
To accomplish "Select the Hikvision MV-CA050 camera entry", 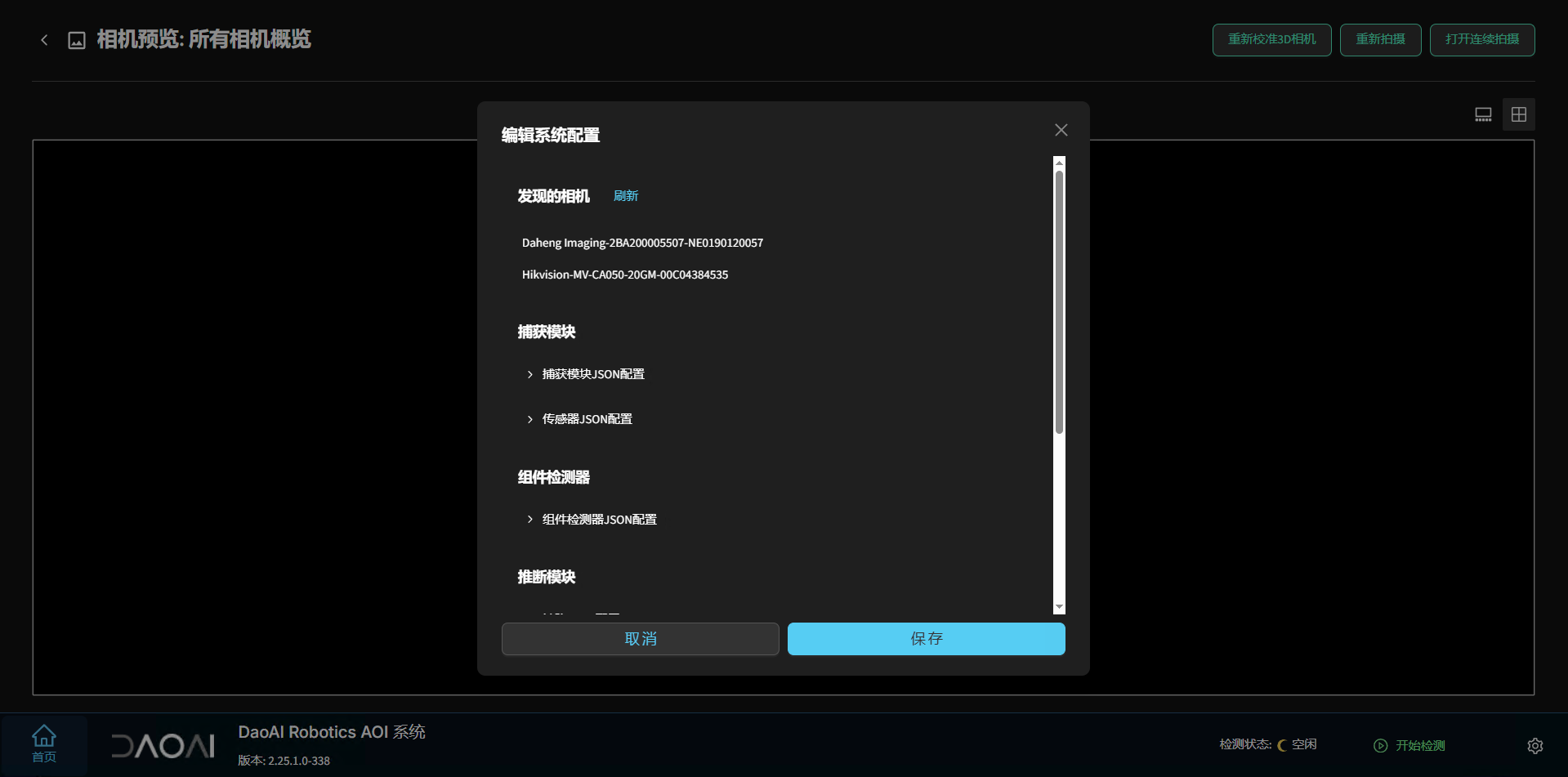I will [x=624, y=275].
